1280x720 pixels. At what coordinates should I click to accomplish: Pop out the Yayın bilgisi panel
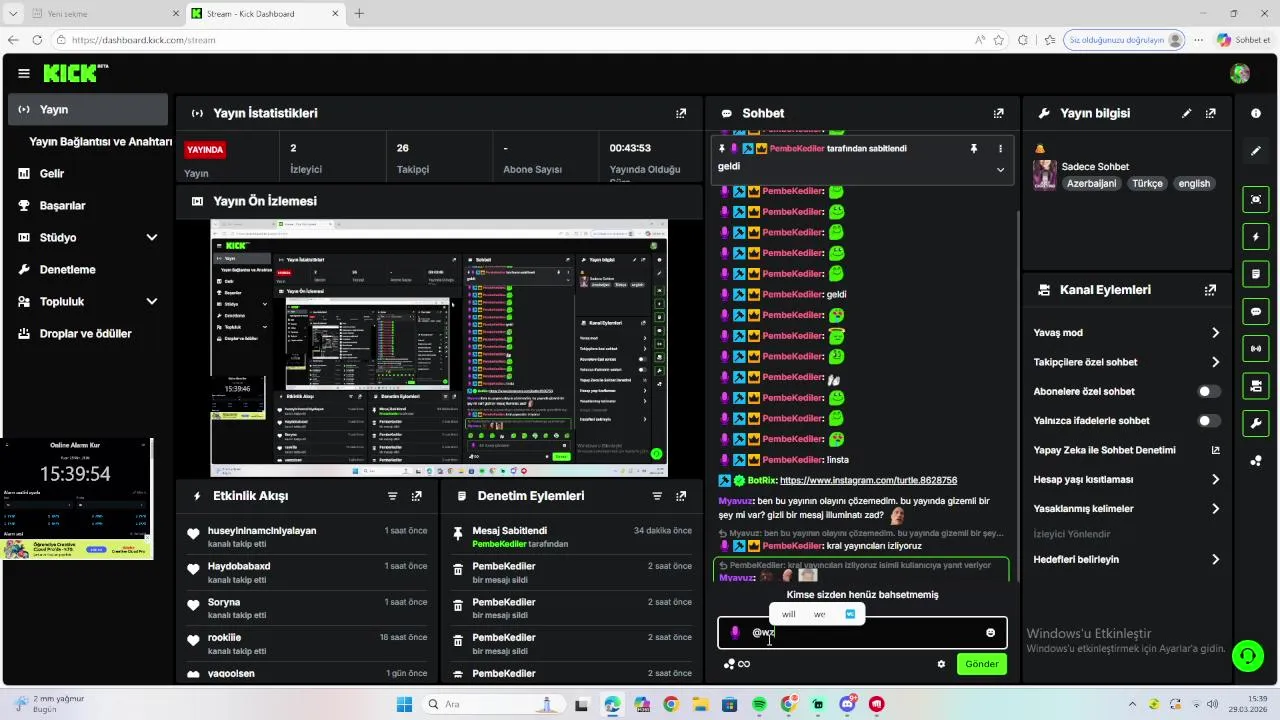click(x=1211, y=113)
